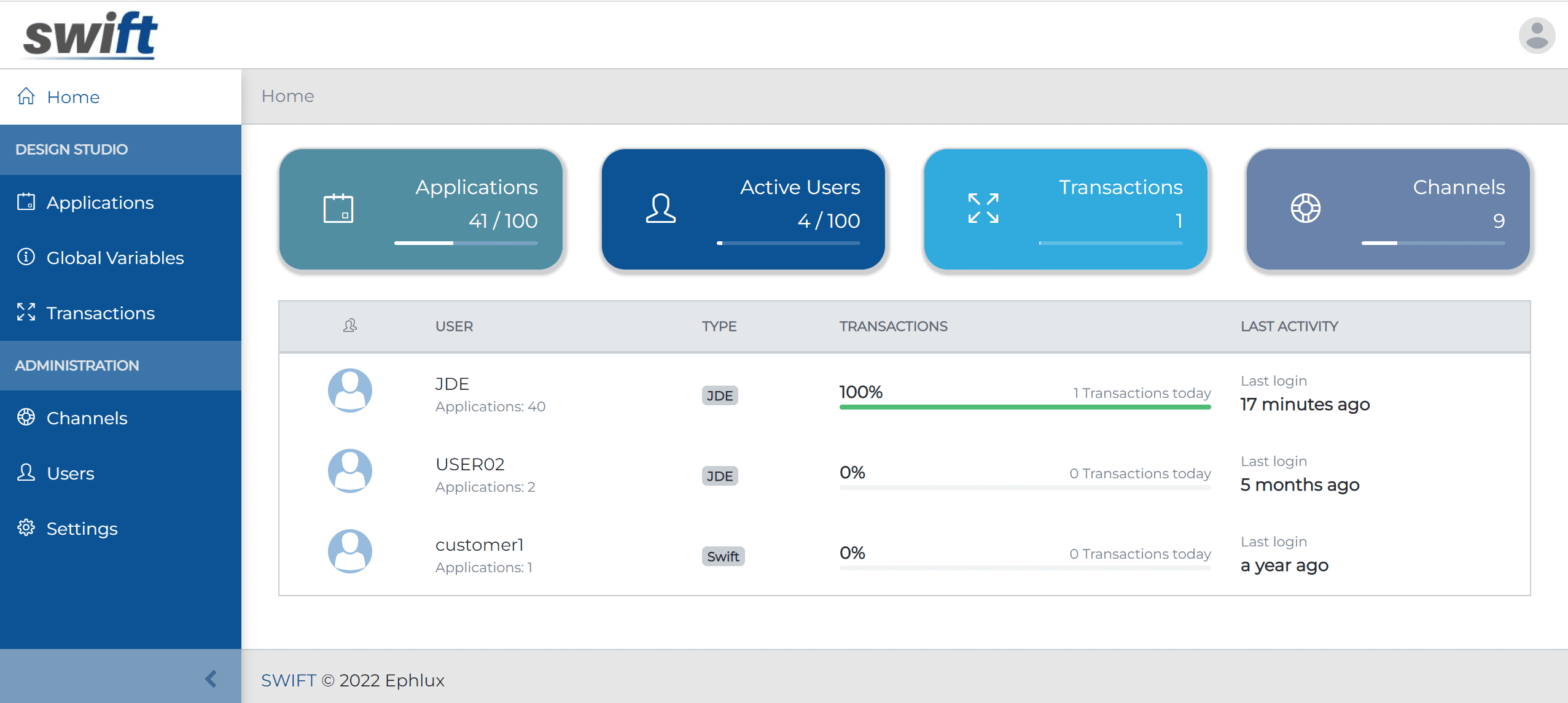Click the Global Variables icon in sidebar
Viewport: 1568px width, 703px height.
point(26,257)
